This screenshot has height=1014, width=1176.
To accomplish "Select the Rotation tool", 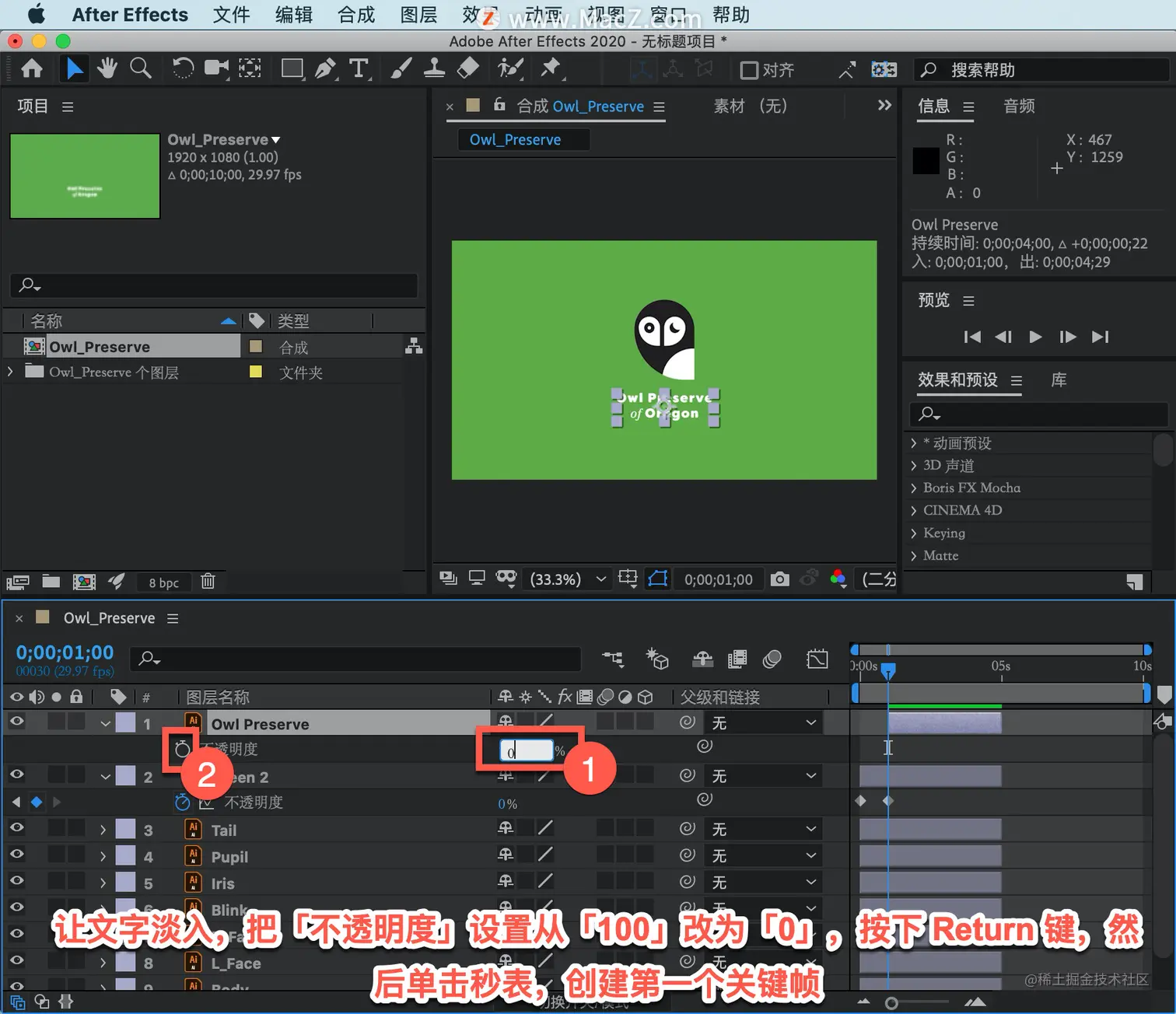I will tap(183, 69).
